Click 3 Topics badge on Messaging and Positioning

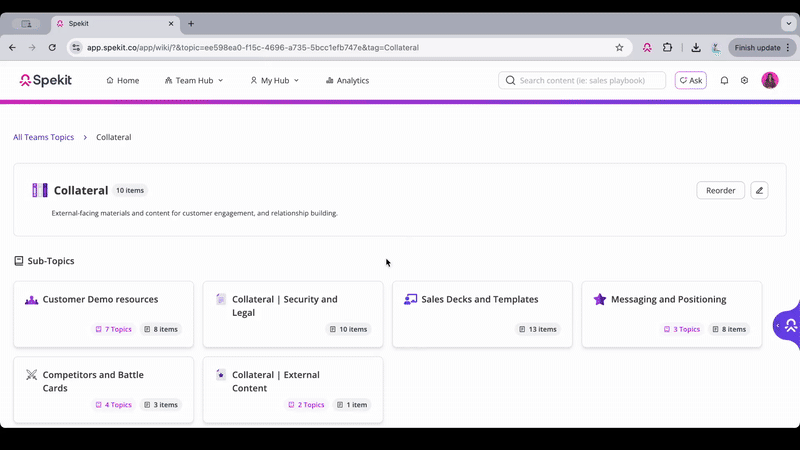click(682, 329)
